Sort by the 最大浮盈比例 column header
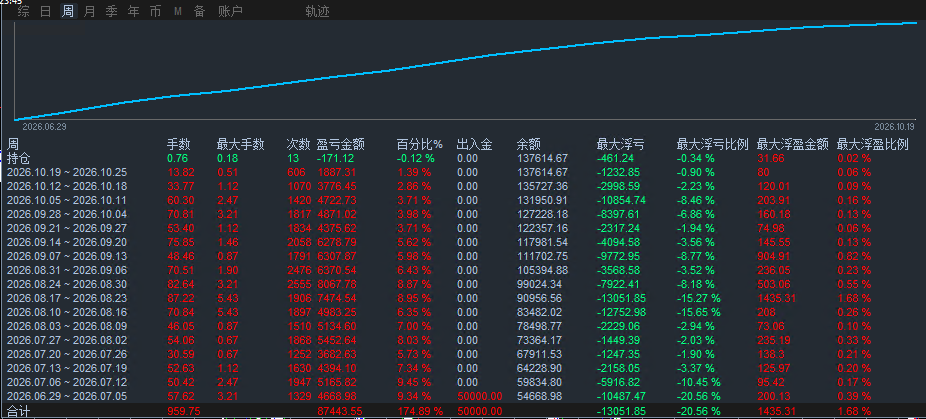Viewport: 926px width, 419px height. coord(873,144)
